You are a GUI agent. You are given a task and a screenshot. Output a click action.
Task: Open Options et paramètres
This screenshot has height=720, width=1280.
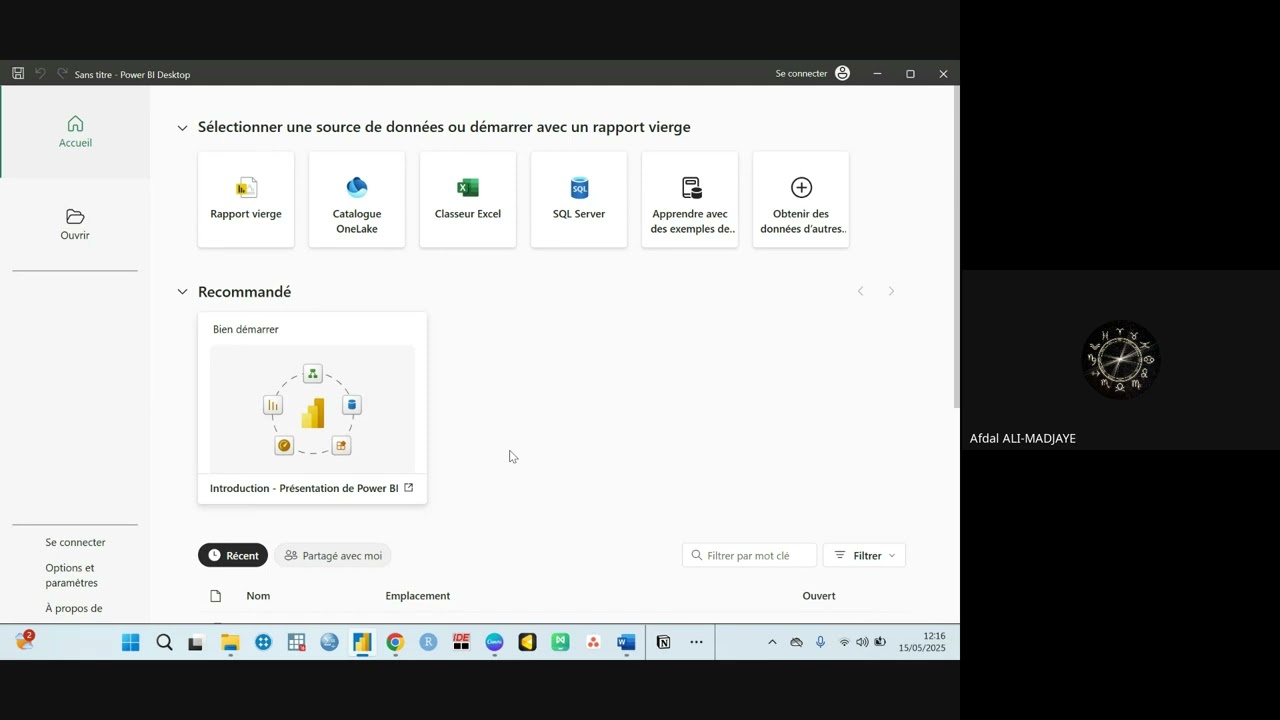coord(72,575)
